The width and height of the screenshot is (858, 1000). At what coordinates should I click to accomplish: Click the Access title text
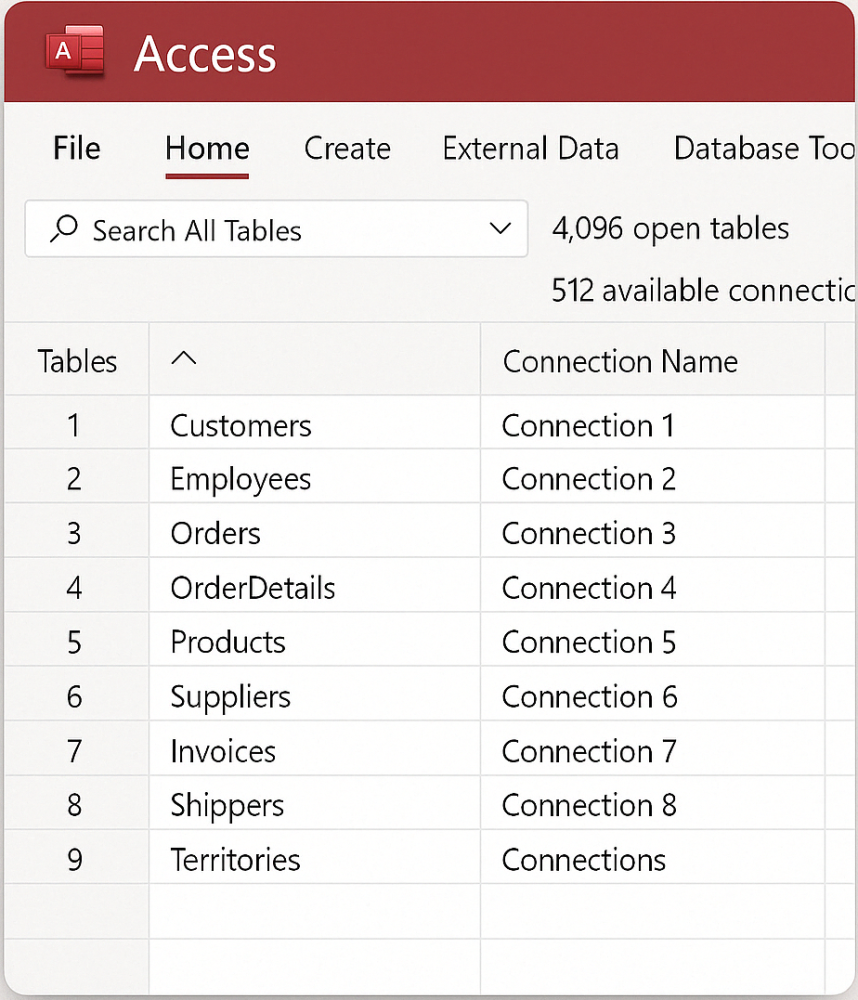[205, 54]
